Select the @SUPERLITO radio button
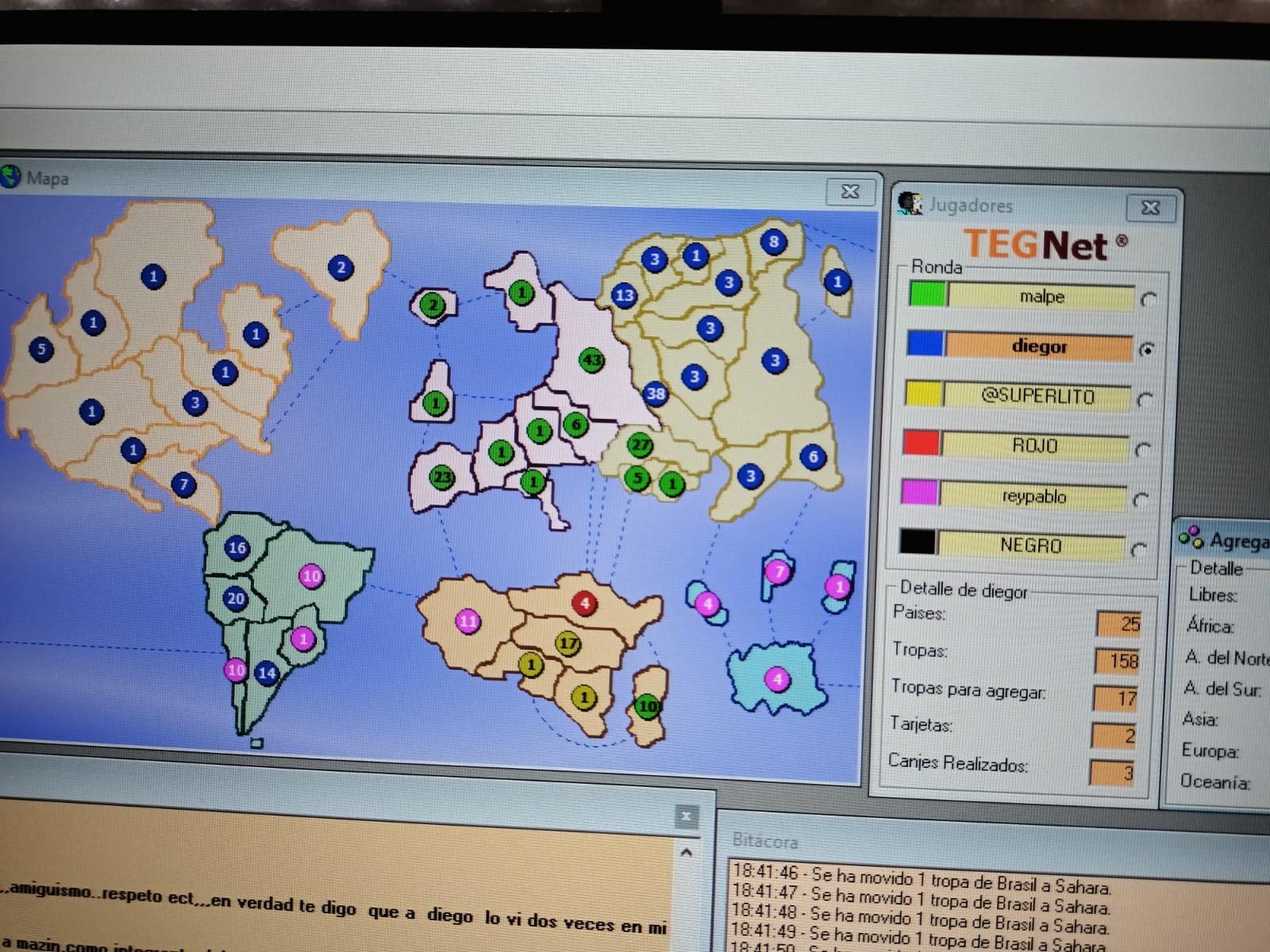This screenshot has height=952, width=1270. coord(1145,400)
